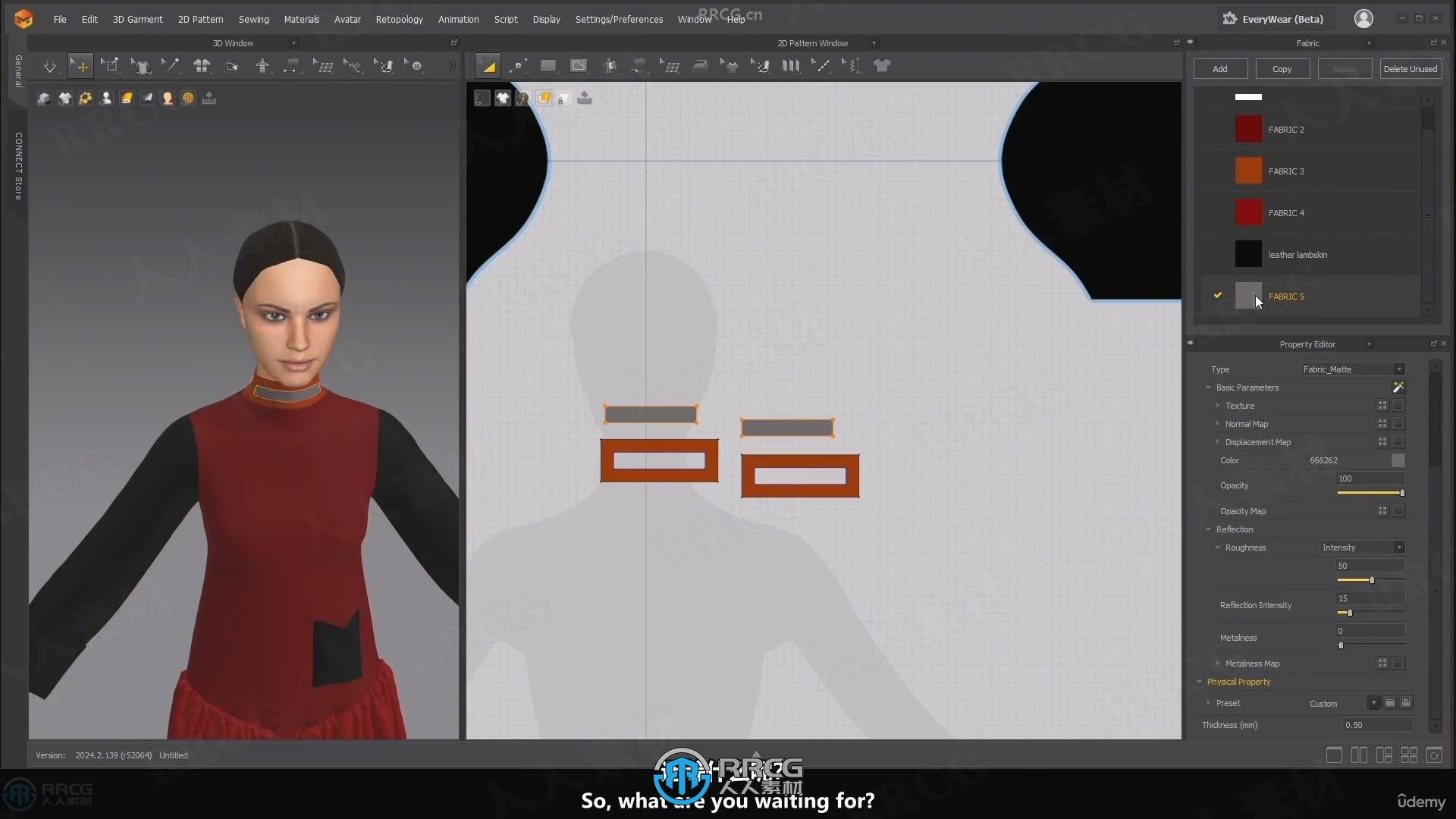Click the T-shirt icon ending the 2D toolbar

(x=882, y=67)
